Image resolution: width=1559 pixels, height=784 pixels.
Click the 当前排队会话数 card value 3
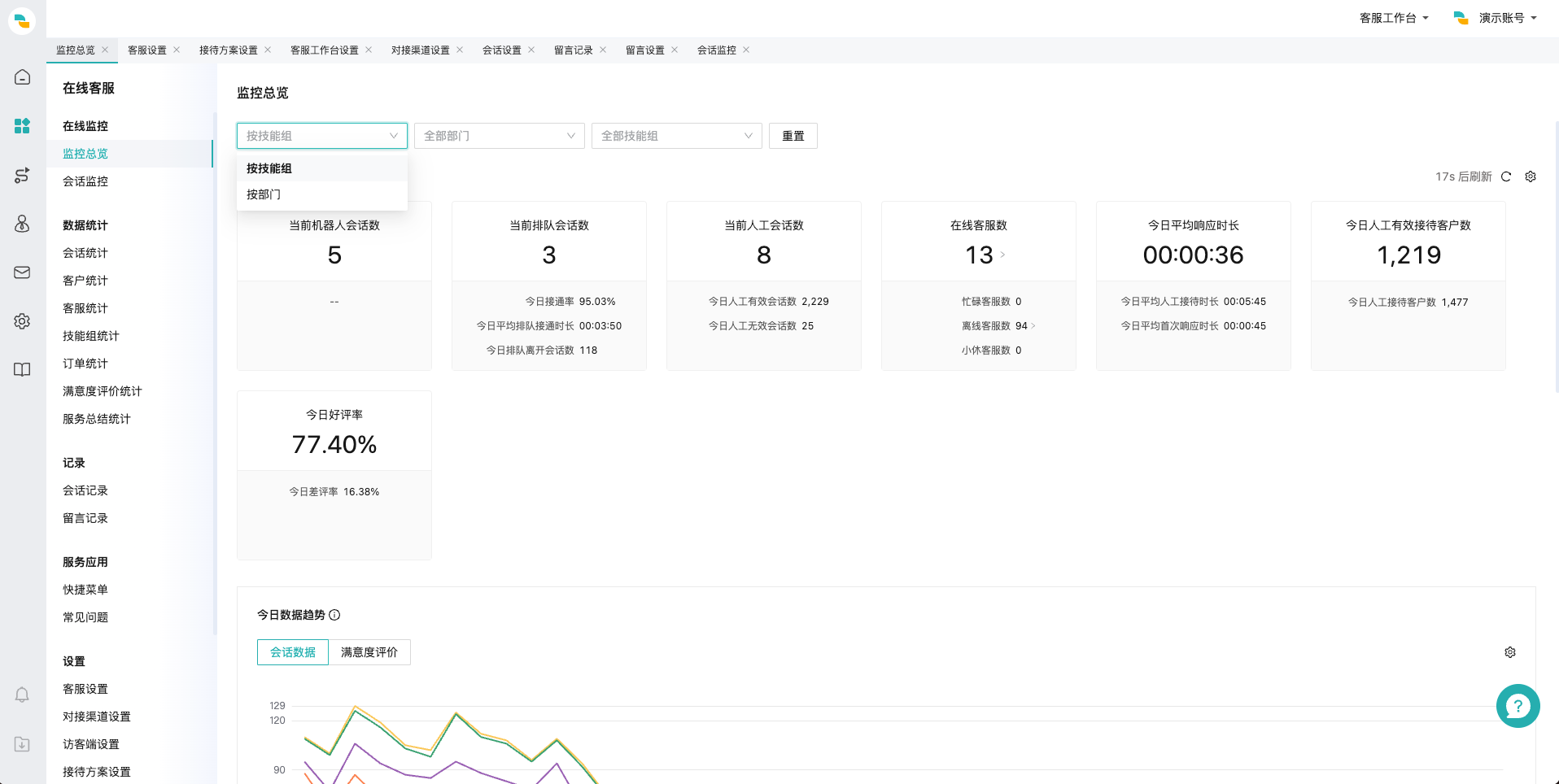[549, 255]
